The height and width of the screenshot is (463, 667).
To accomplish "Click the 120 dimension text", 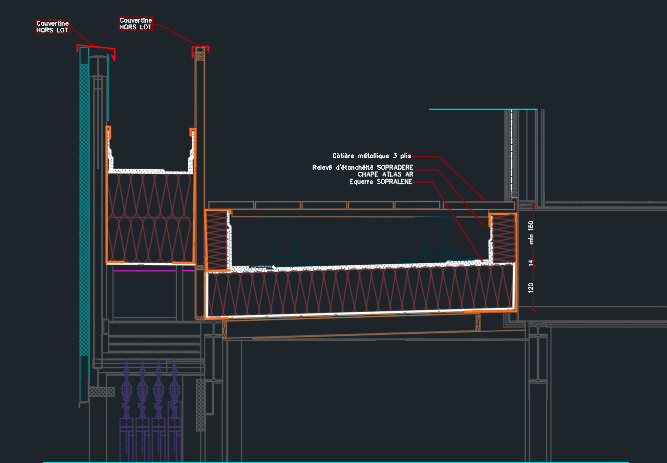I will (531, 288).
